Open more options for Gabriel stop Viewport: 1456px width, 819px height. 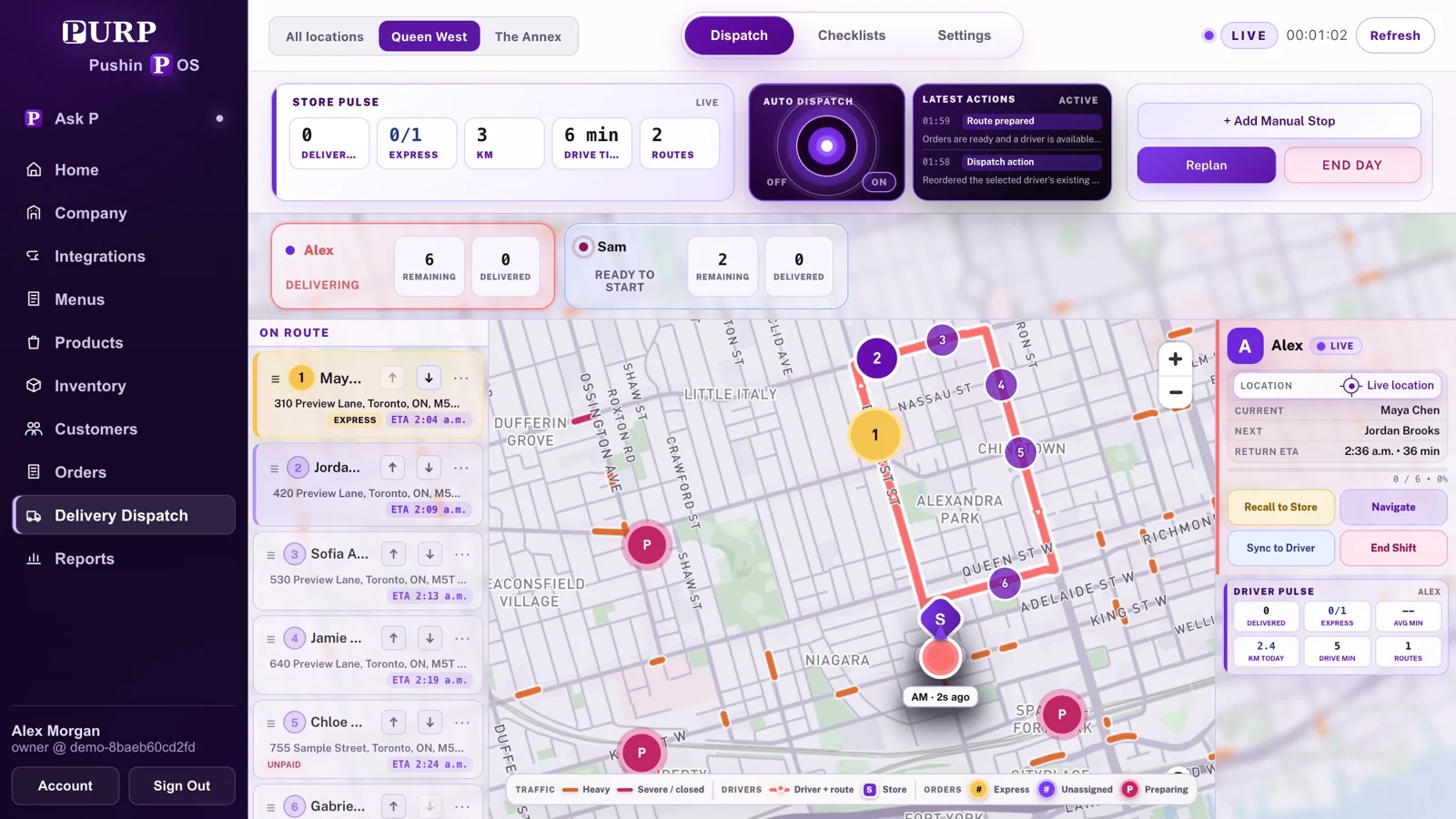462,806
